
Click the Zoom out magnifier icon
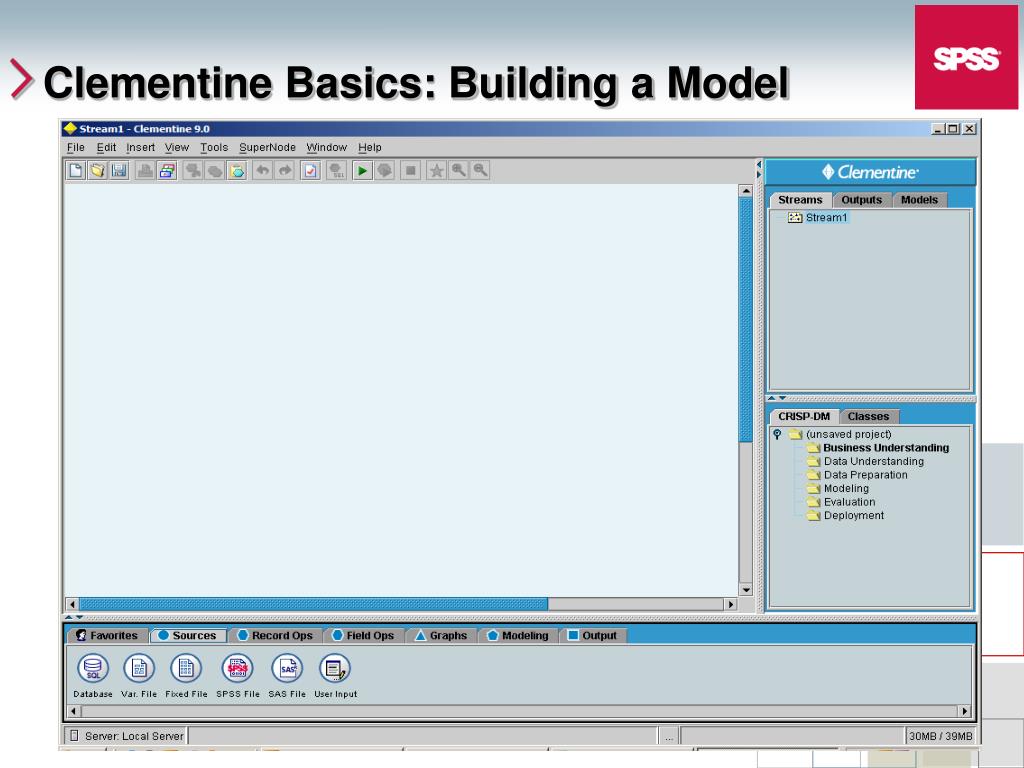click(480, 170)
